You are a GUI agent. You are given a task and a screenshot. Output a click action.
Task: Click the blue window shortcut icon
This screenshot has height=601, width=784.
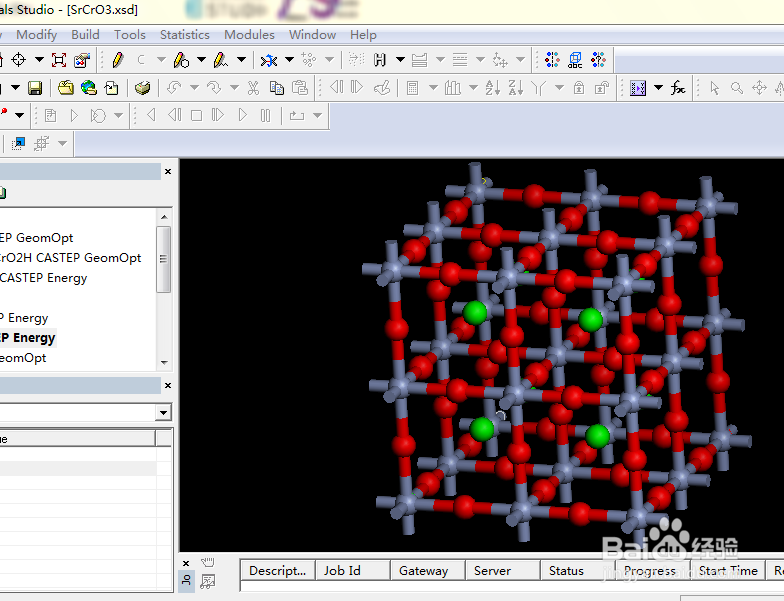[x=18, y=144]
